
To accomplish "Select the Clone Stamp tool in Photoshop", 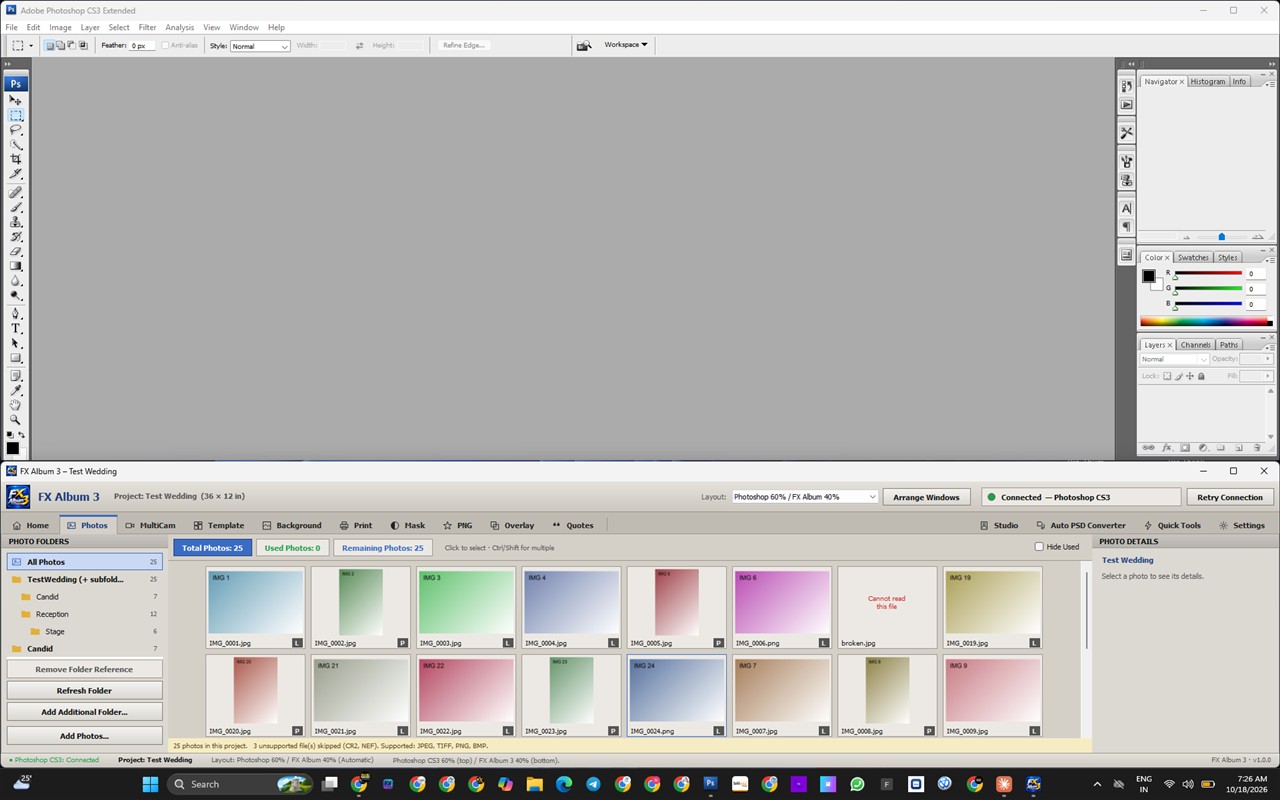I will click(16, 222).
